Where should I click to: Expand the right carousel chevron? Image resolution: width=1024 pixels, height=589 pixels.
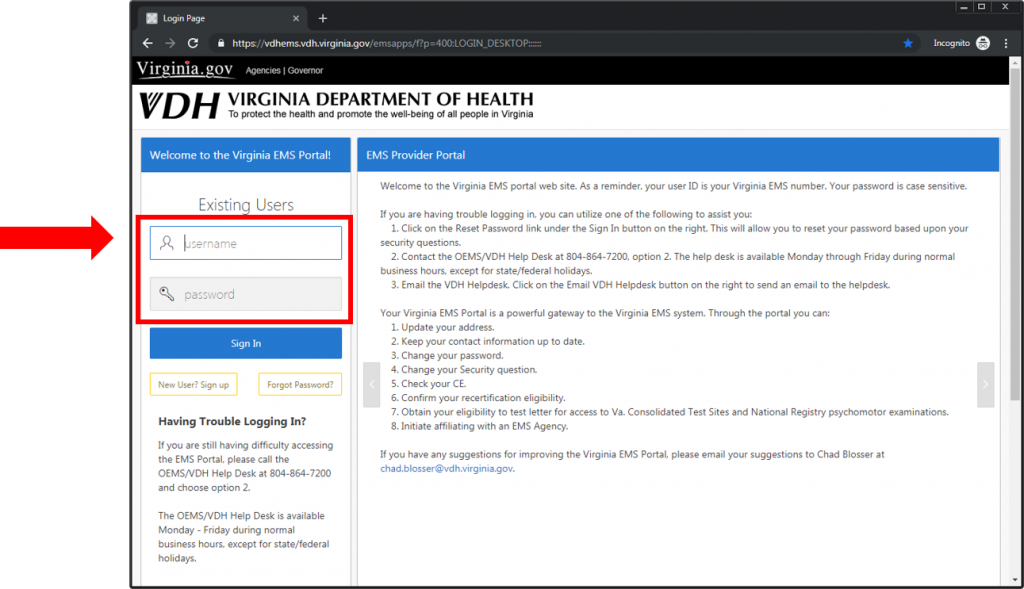tap(985, 384)
